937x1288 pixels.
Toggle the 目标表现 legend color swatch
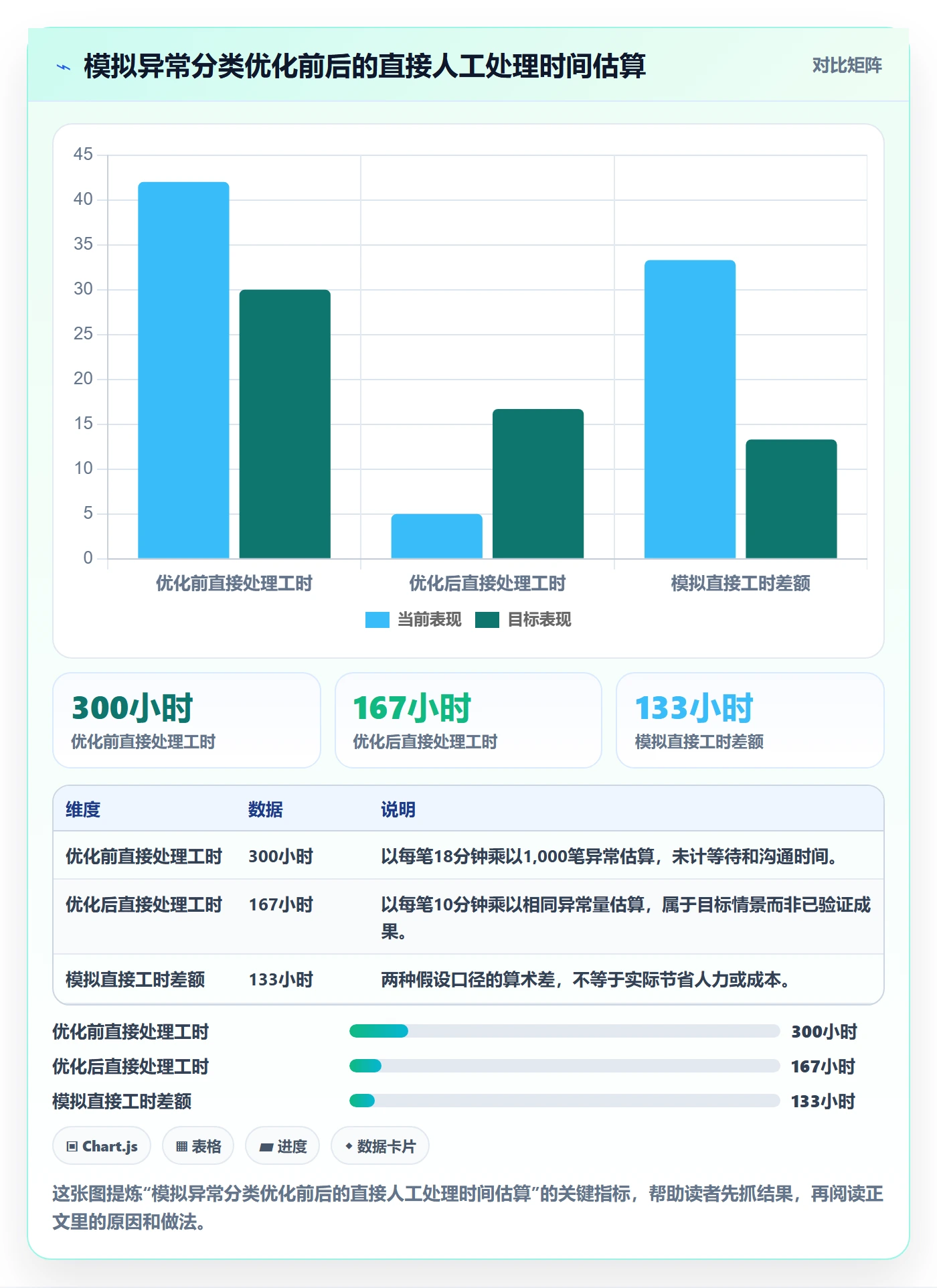point(487,620)
